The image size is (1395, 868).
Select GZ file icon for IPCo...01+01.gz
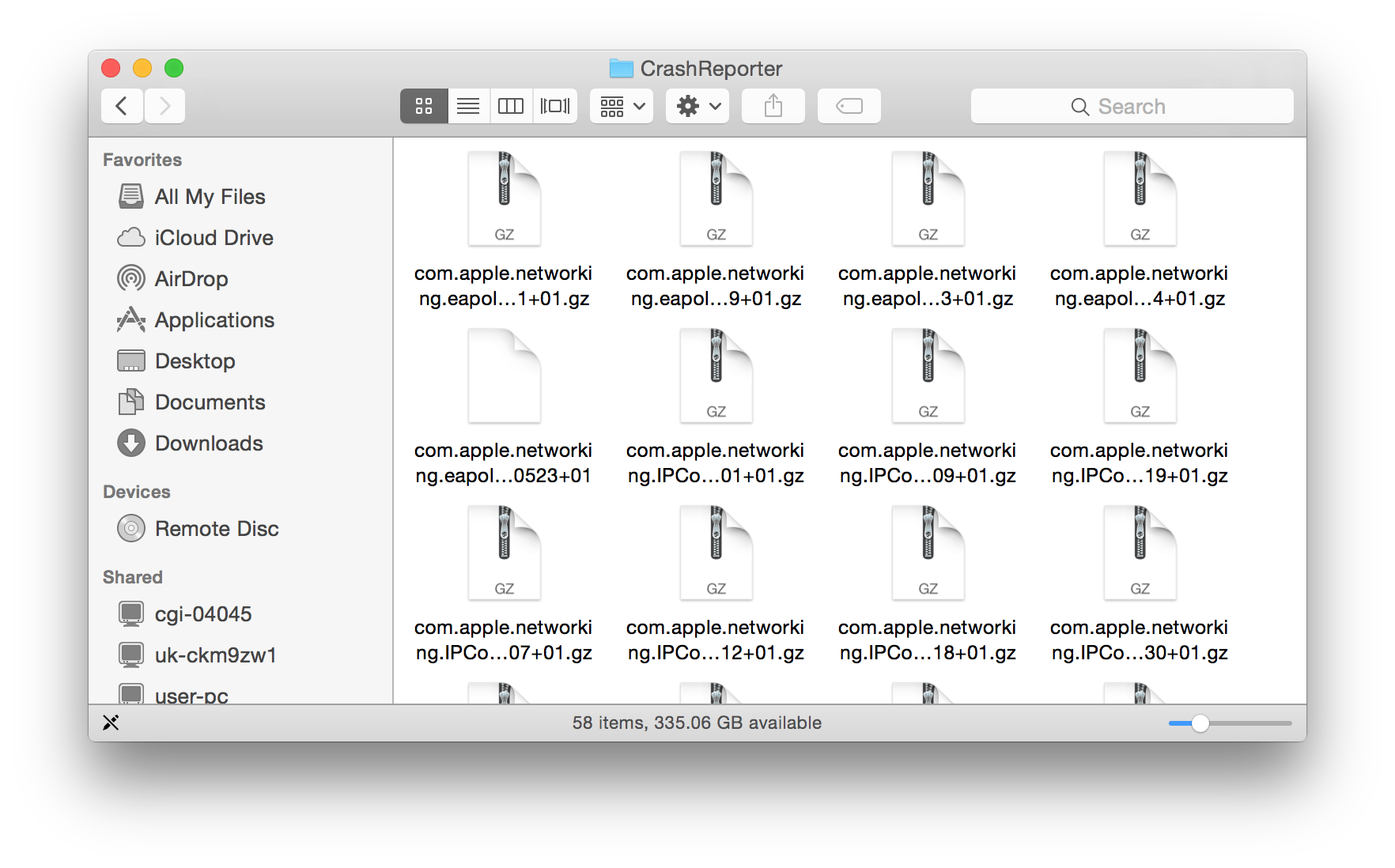(716, 376)
